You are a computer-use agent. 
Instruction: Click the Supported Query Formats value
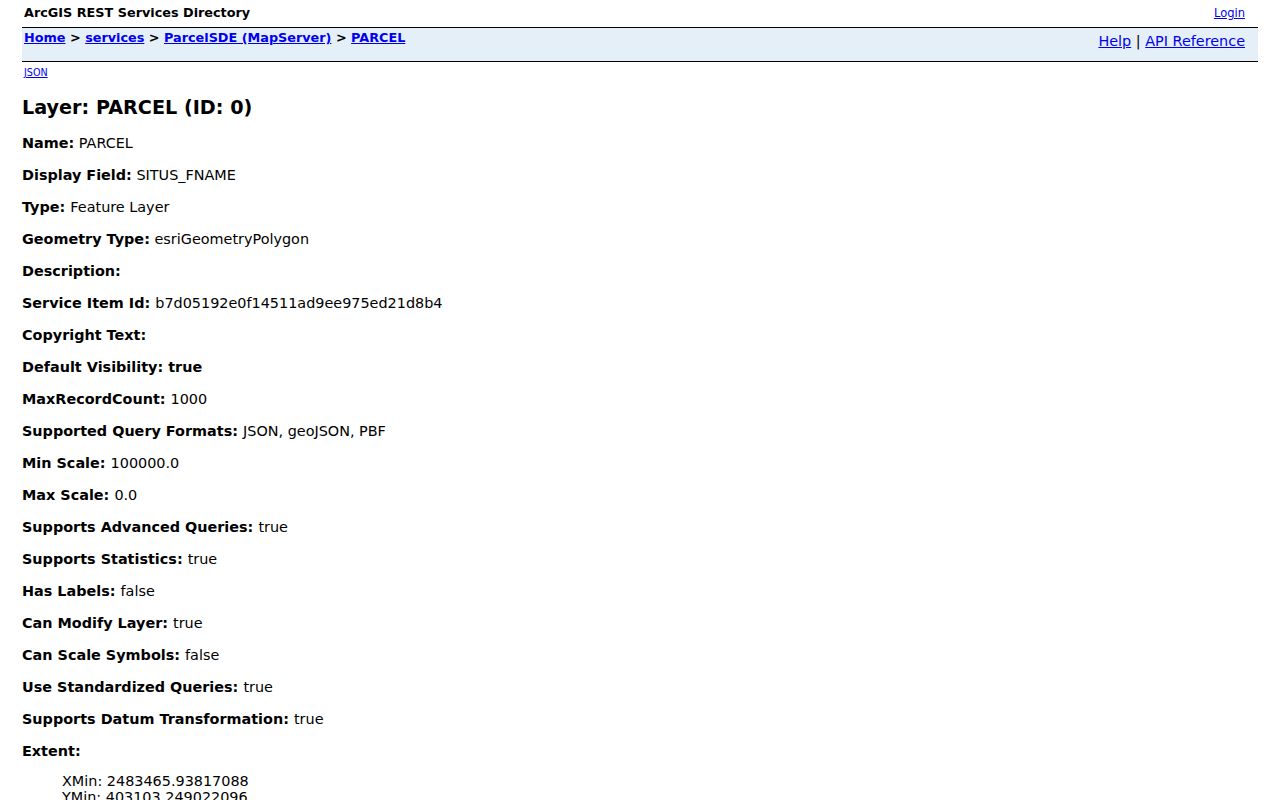pyautogui.click(x=314, y=431)
